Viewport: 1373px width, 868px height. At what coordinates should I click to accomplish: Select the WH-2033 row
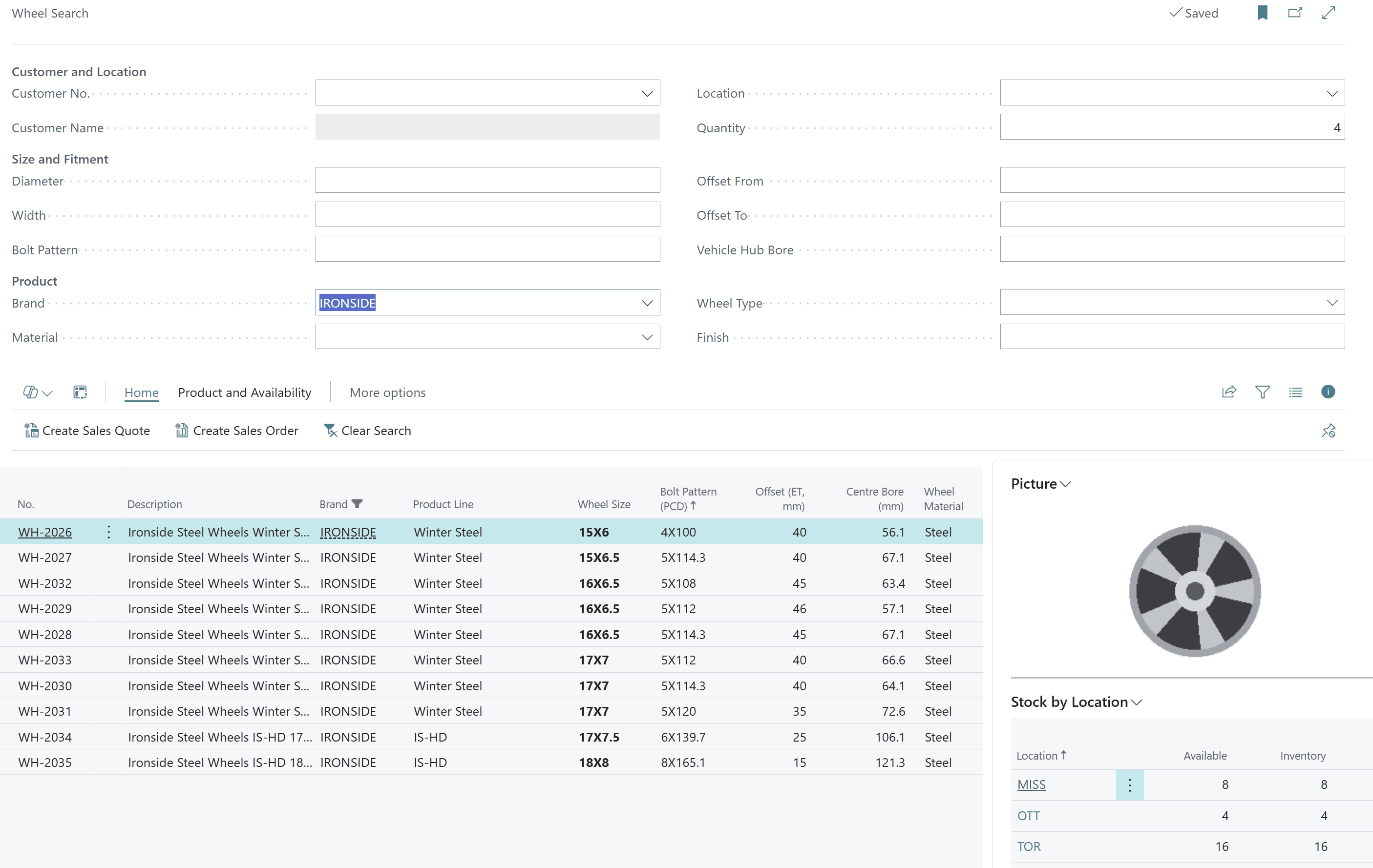491,660
